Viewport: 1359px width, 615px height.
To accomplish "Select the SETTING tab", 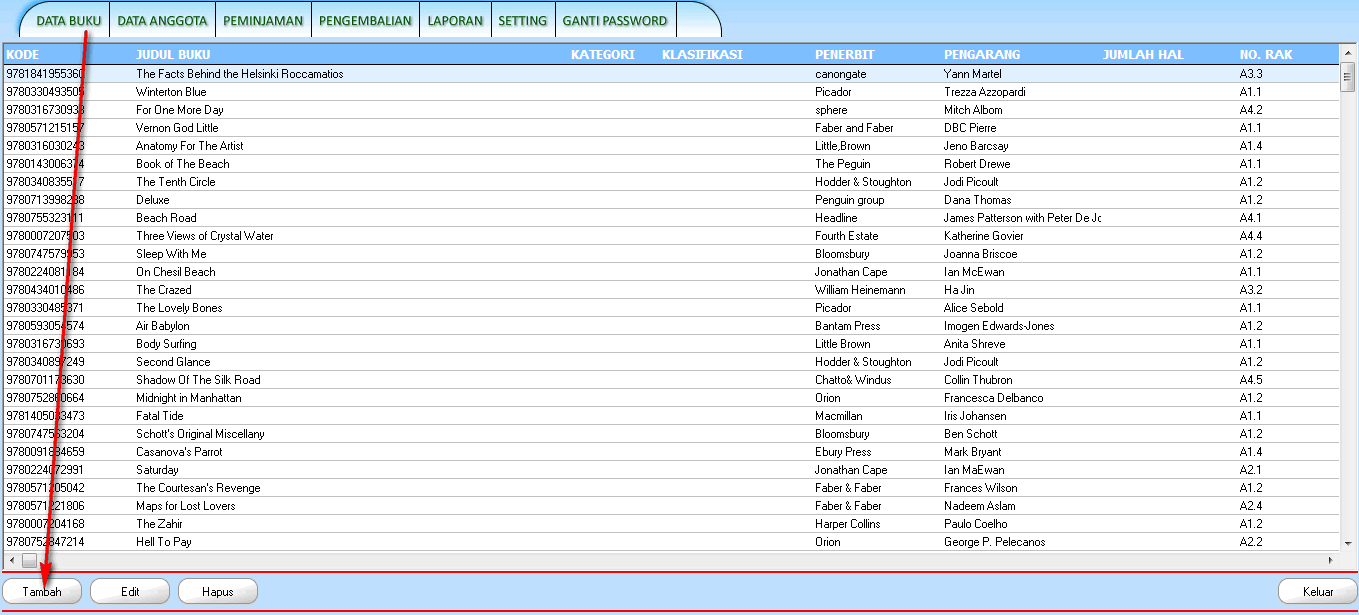I will [x=522, y=20].
